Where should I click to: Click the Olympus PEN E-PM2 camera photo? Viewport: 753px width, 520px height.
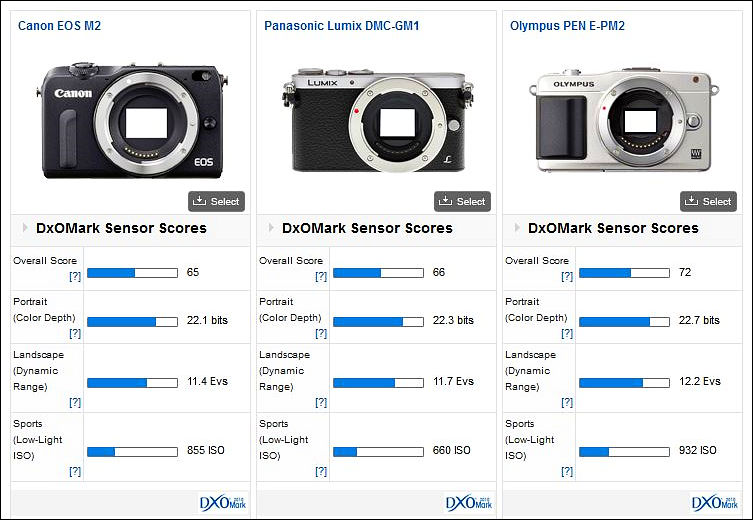(x=624, y=120)
